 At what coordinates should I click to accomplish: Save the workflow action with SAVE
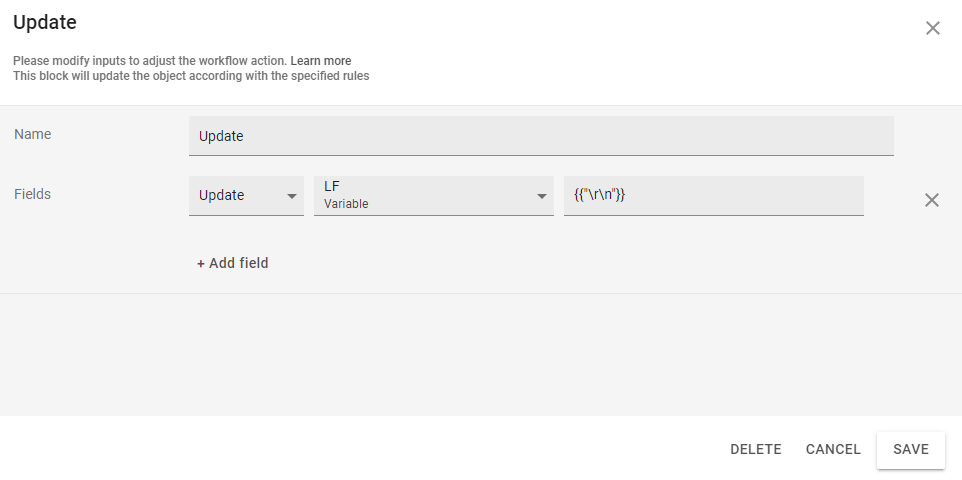coord(910,450)
